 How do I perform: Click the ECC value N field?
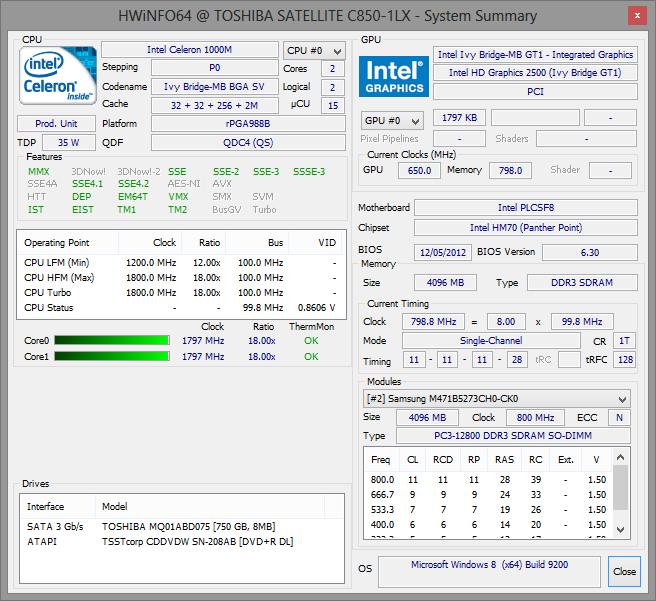point(620,418)
